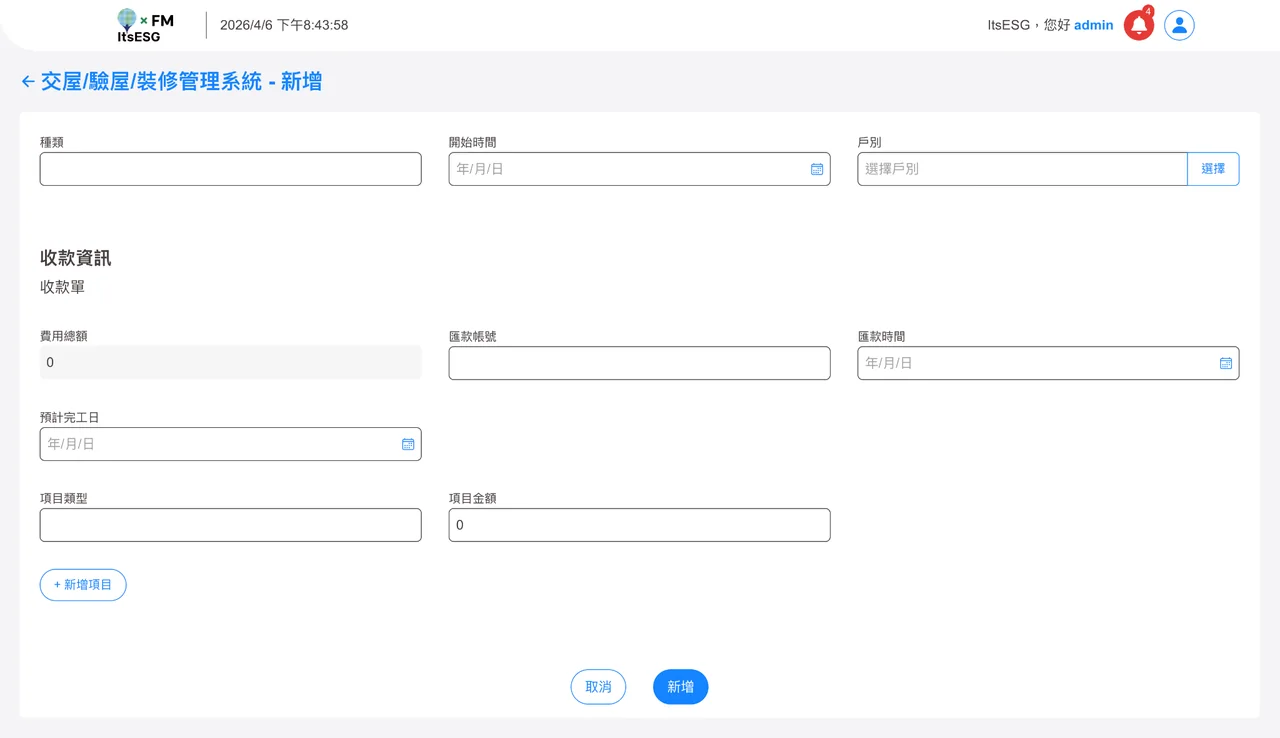Click the back arrow beside the page title
This screenshot has width=1280, height=738.
[x=28, y=82]
